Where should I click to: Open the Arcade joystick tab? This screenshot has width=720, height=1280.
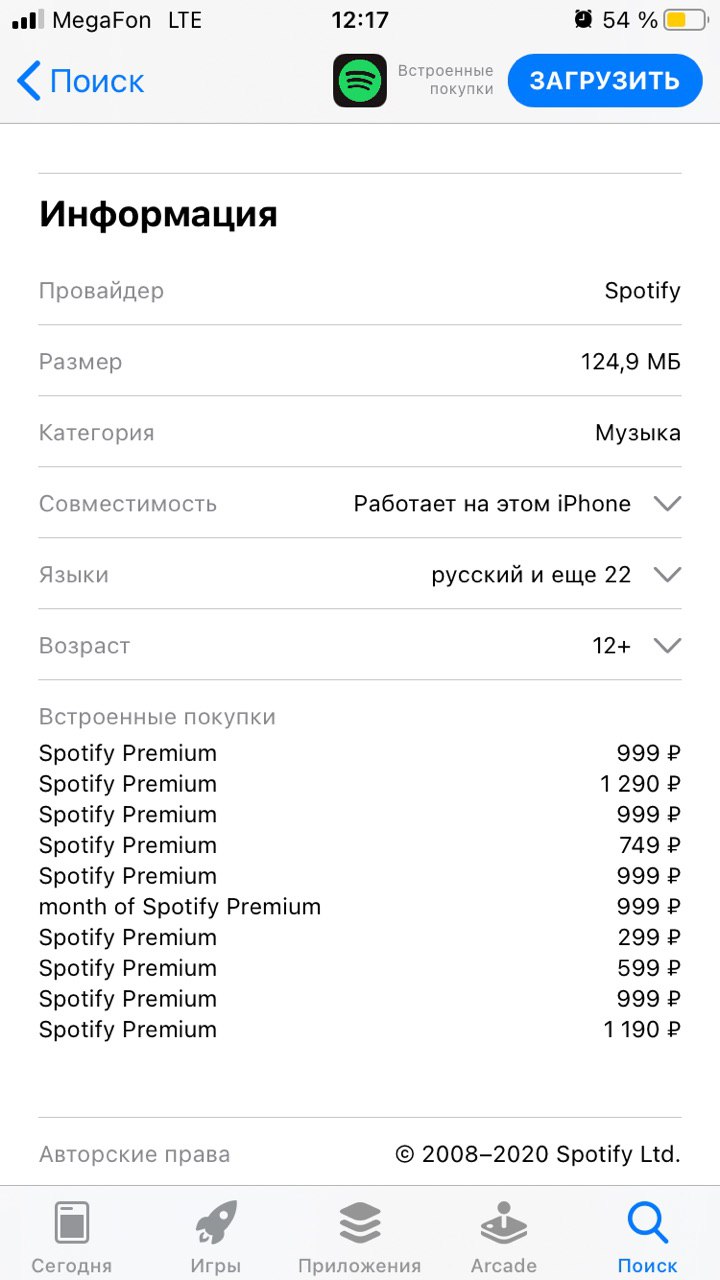504,1223
